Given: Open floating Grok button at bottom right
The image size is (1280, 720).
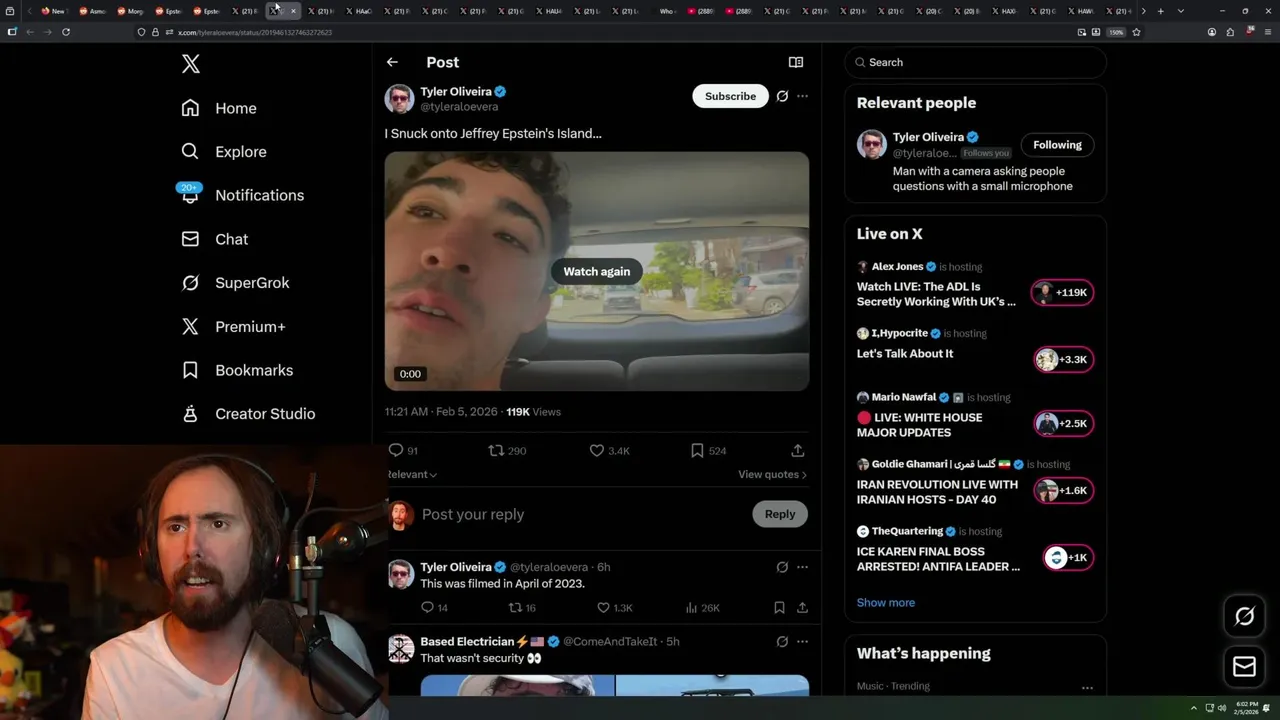Looking at the screenshot, I should click(1245, 617).
